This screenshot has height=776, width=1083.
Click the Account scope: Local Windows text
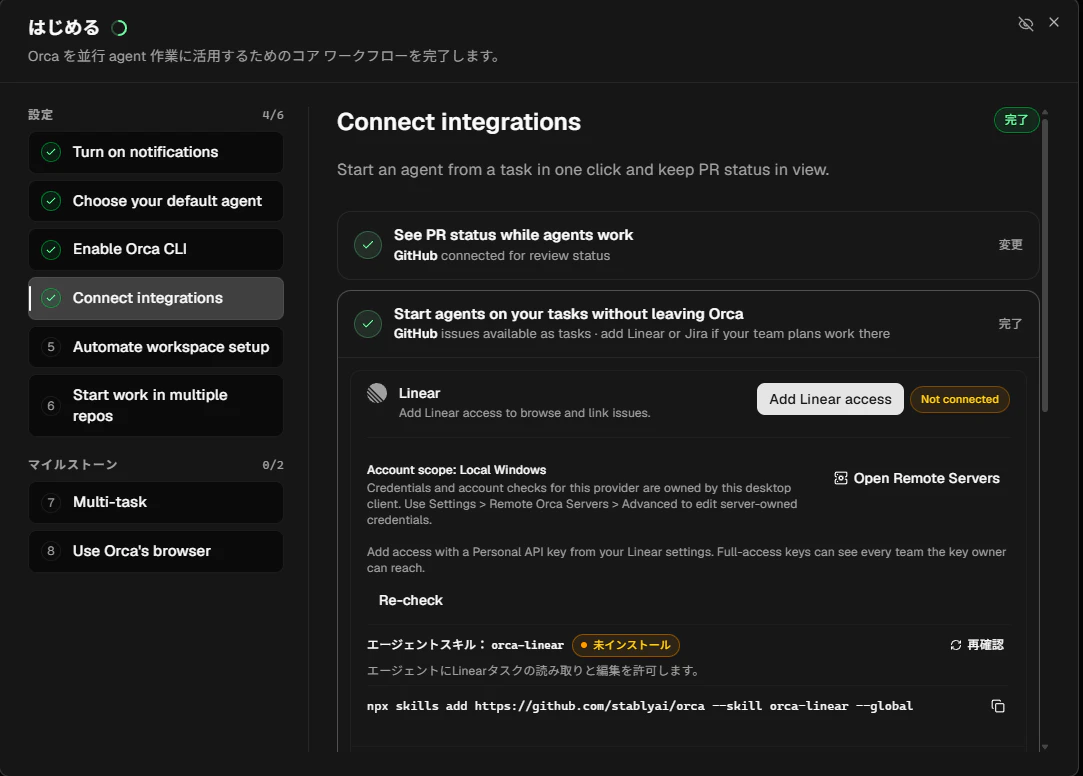pos(457,469)
